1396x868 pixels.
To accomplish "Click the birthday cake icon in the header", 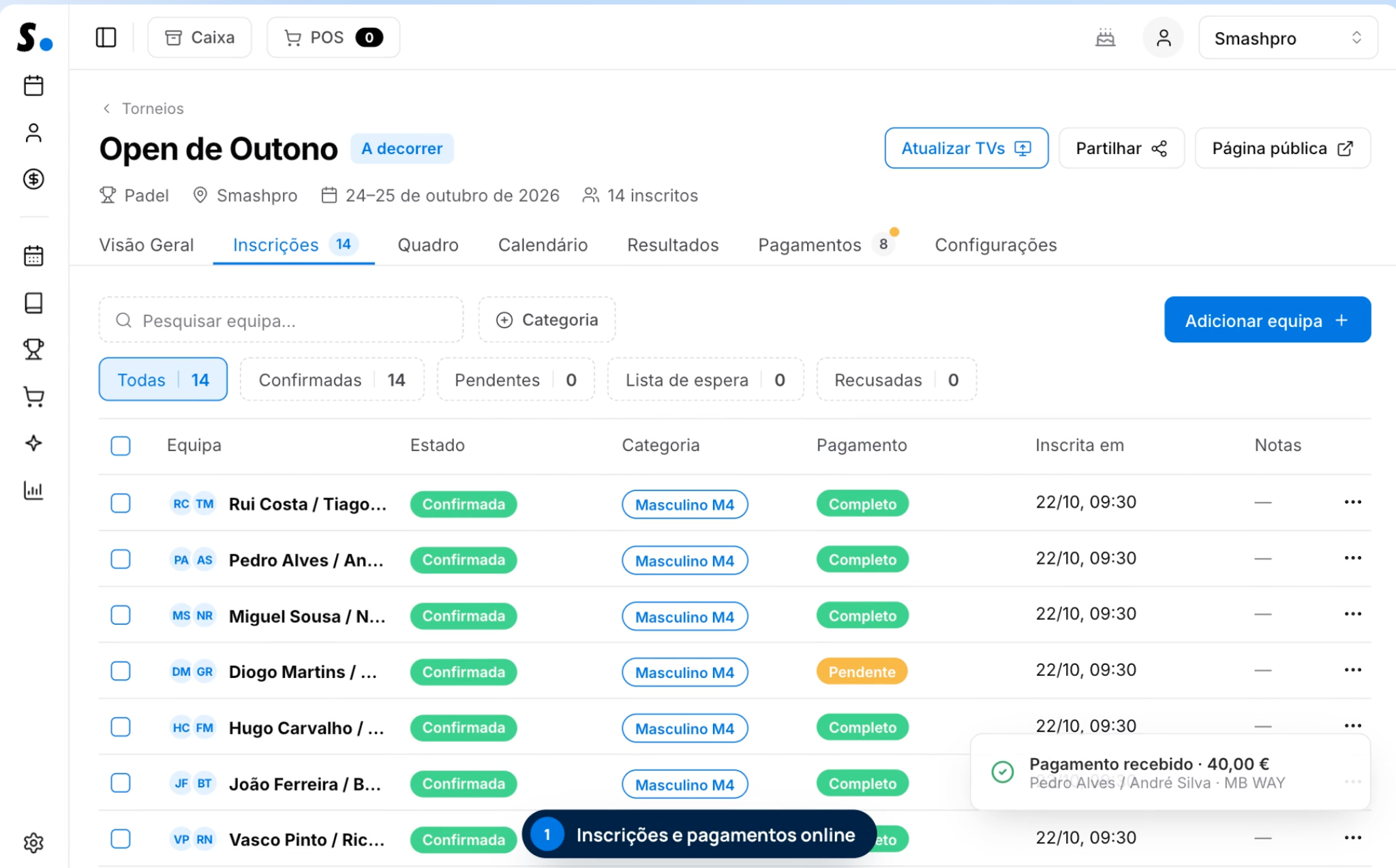I will coord(1105,37).
